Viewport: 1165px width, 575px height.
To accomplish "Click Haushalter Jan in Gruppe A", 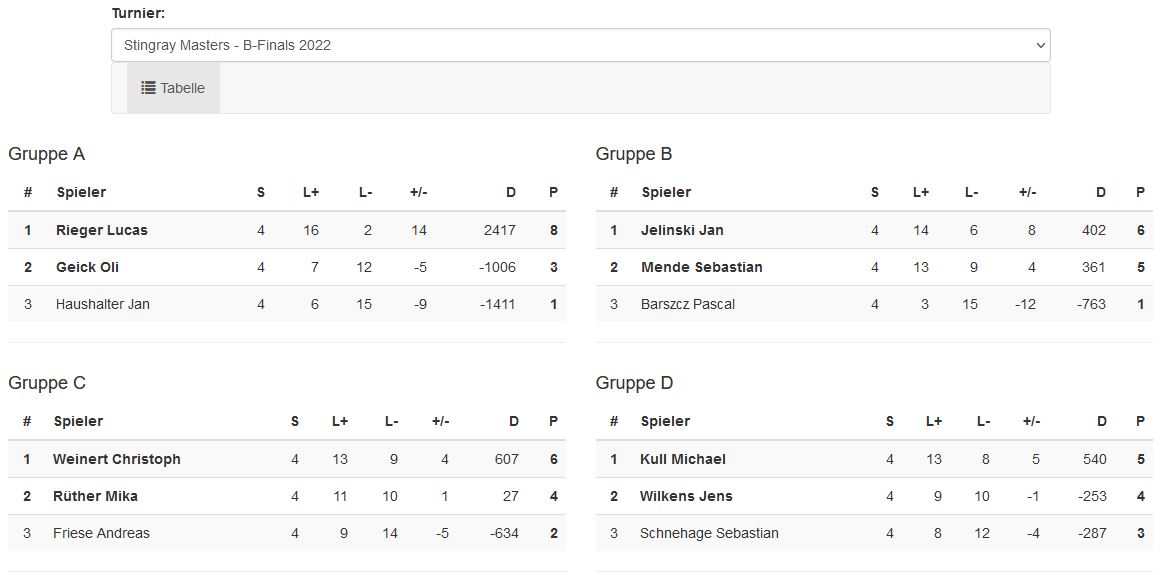I will (103, 304).
